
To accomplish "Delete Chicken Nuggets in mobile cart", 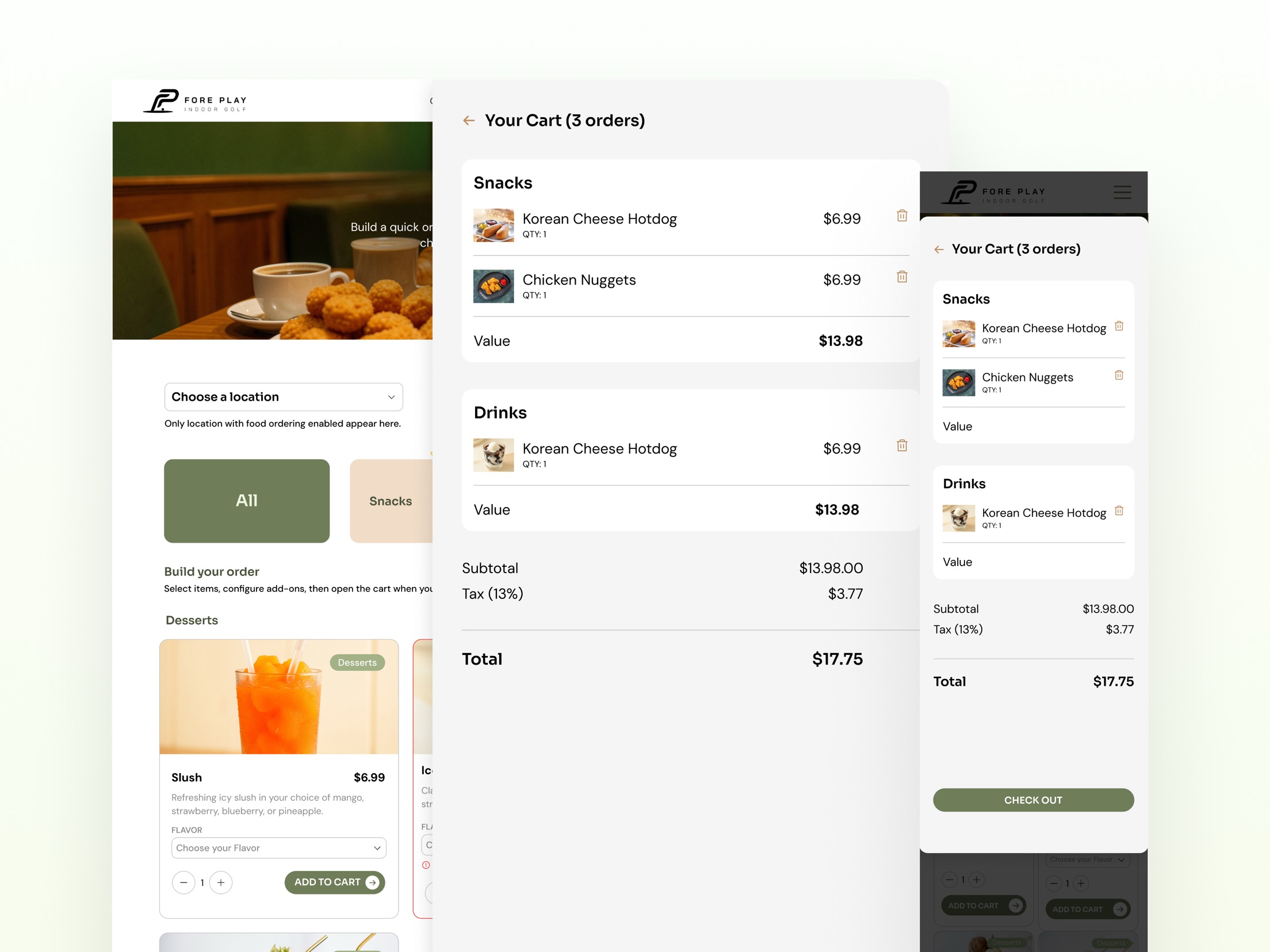I will tap(1119, 375).
